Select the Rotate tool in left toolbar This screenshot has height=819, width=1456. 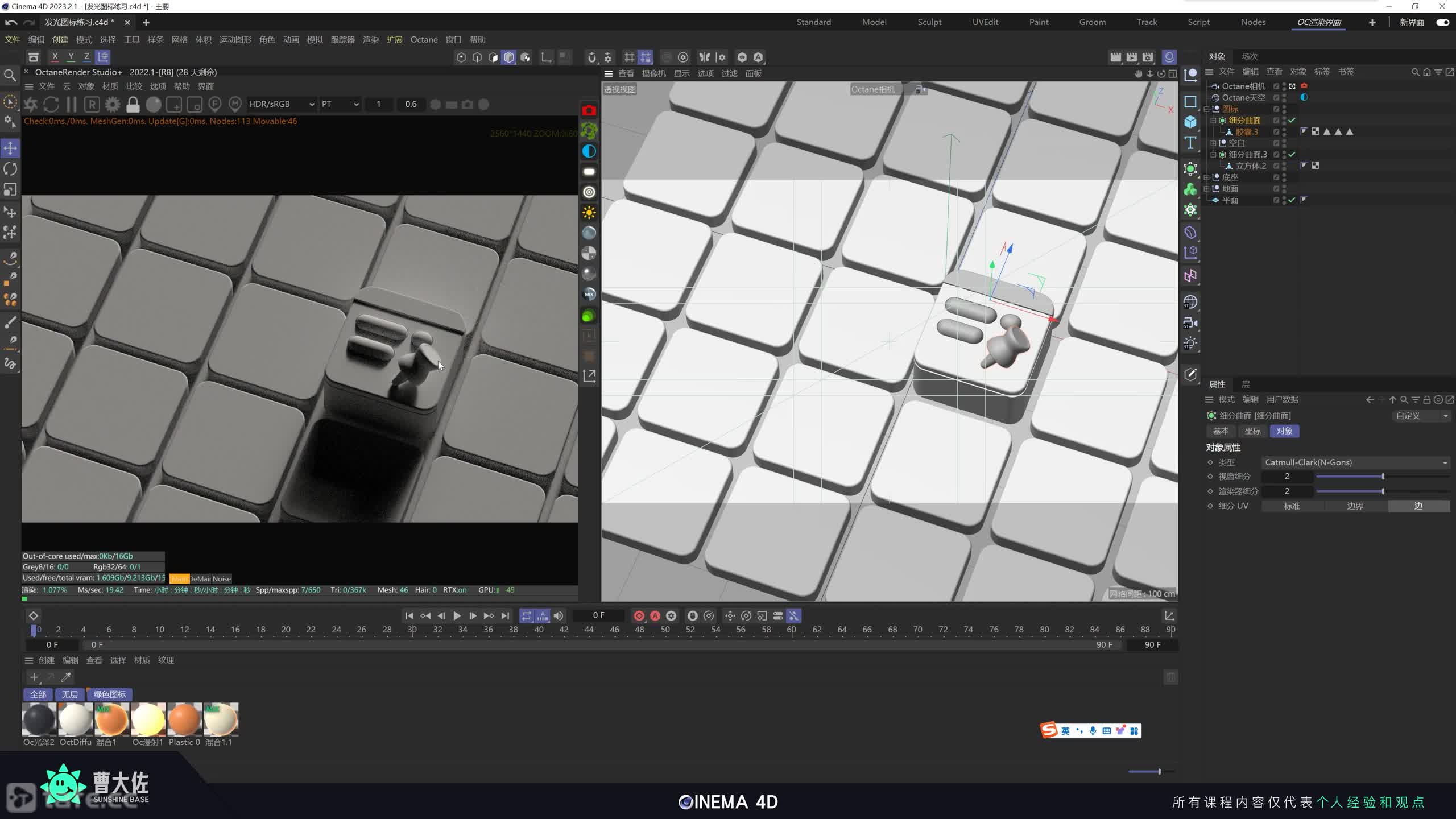(x=10, y=169)
